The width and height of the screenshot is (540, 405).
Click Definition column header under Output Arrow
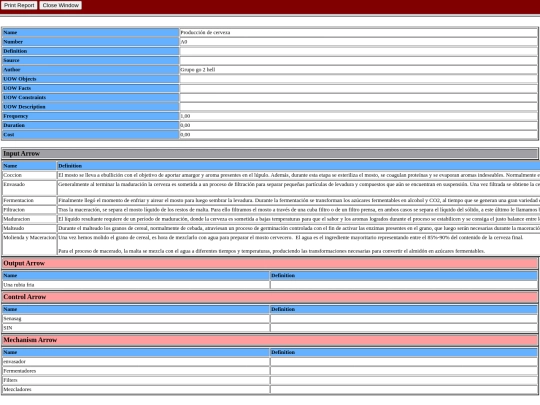[404, 276]
